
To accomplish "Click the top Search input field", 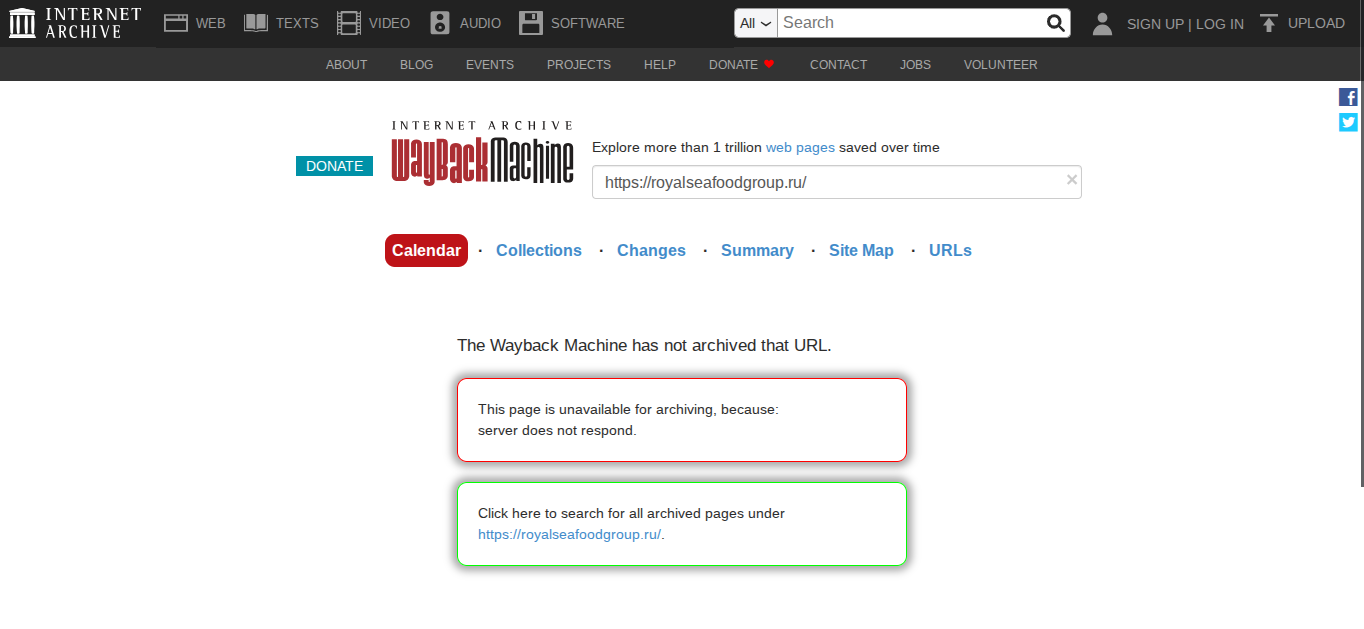I will click(910, 23).
